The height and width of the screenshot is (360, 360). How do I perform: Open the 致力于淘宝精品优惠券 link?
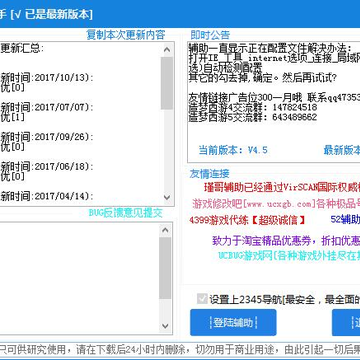[286, 240]
